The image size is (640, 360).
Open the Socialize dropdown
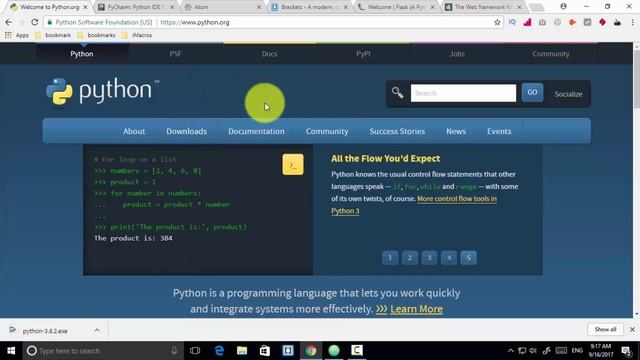568,94
